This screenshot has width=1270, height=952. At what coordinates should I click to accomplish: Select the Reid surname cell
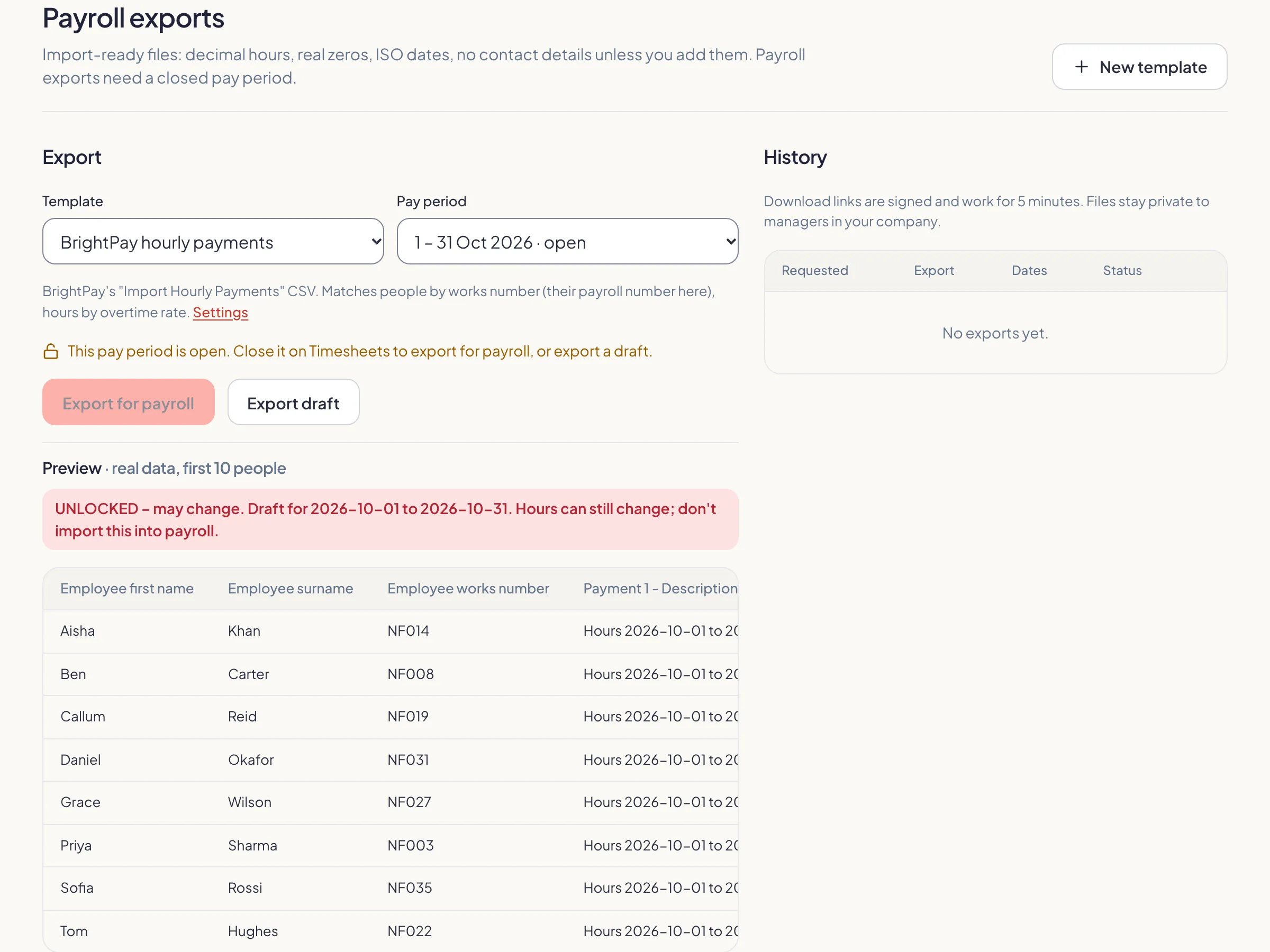[x=242, y=717]
